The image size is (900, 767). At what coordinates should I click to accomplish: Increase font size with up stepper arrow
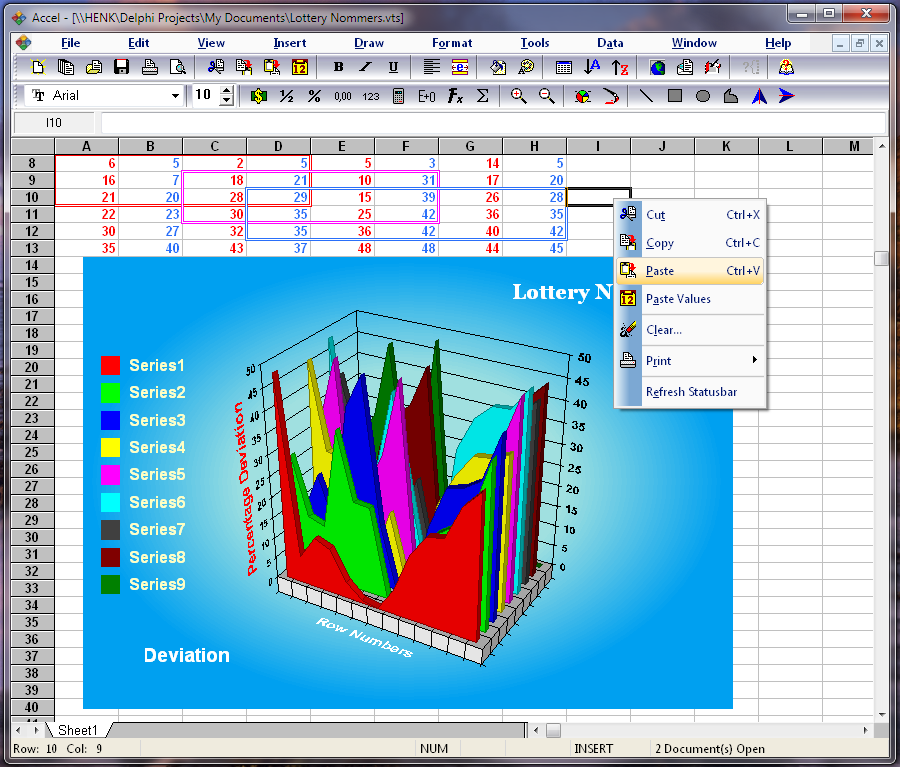(x=227, y=90)
